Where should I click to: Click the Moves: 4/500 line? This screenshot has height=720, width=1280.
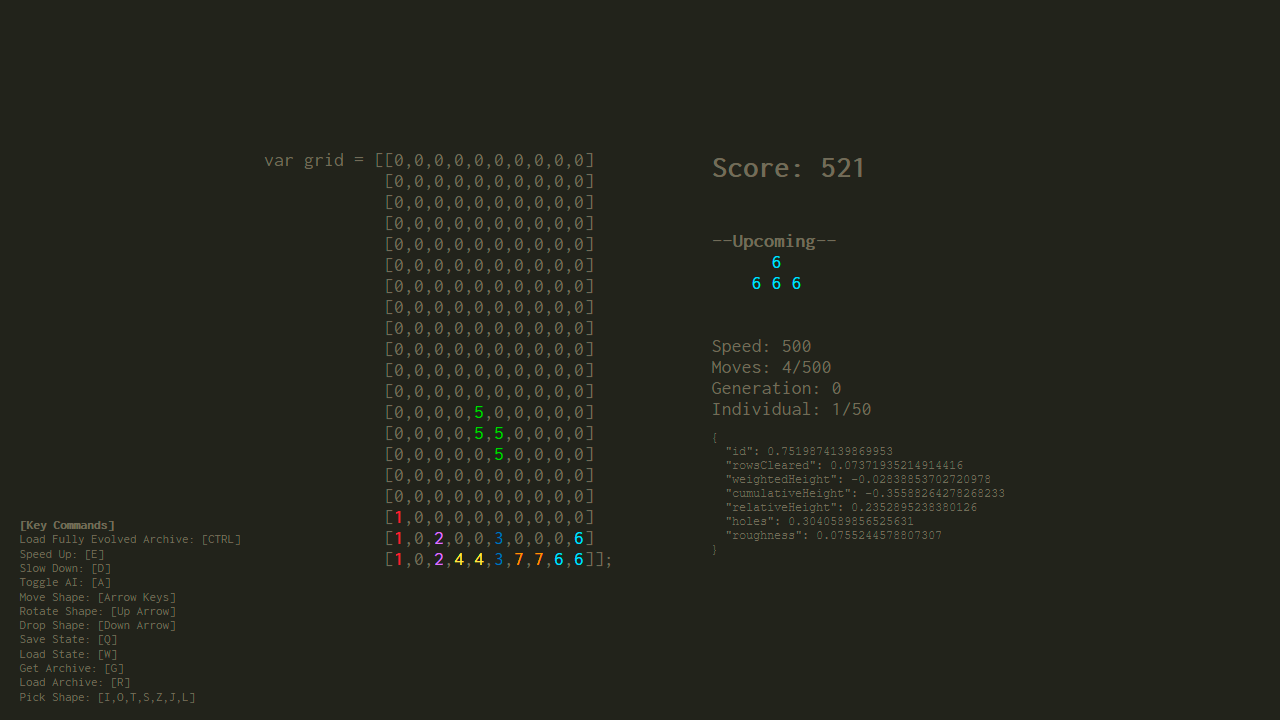771,368
